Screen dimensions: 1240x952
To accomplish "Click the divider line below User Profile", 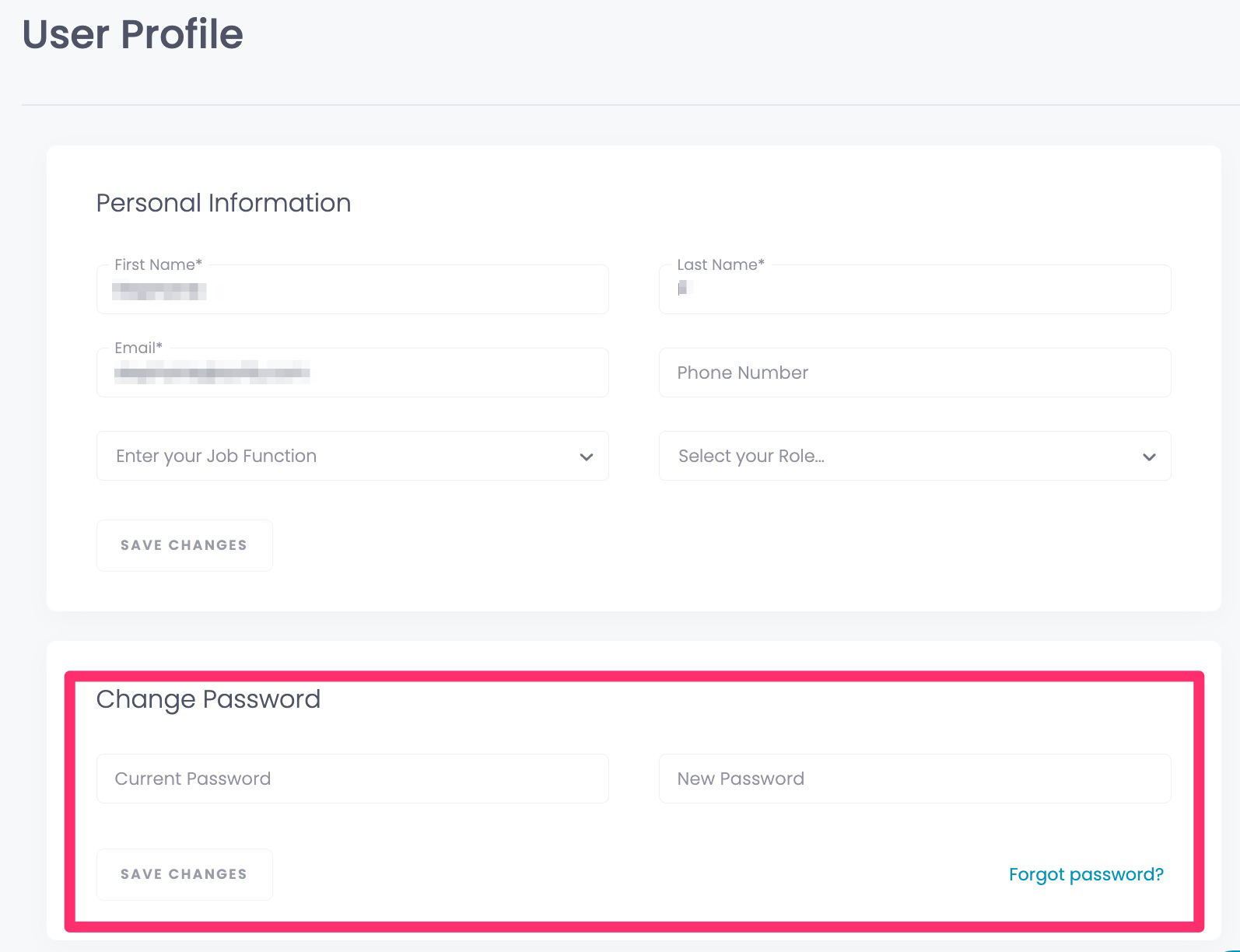I will pyautogui.click(x=631, y=104).
